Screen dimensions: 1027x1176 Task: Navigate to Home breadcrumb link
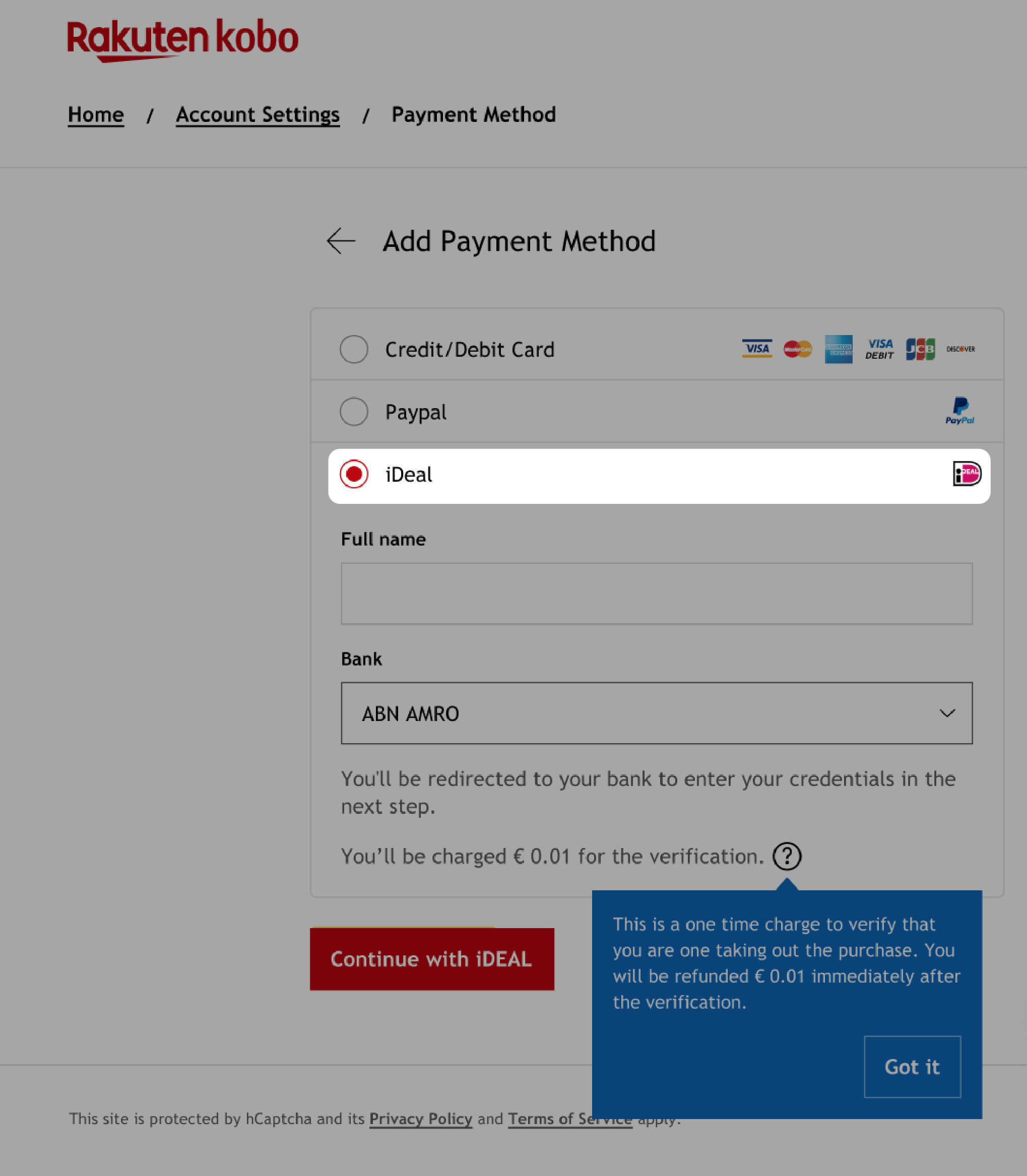click(95, 114)
